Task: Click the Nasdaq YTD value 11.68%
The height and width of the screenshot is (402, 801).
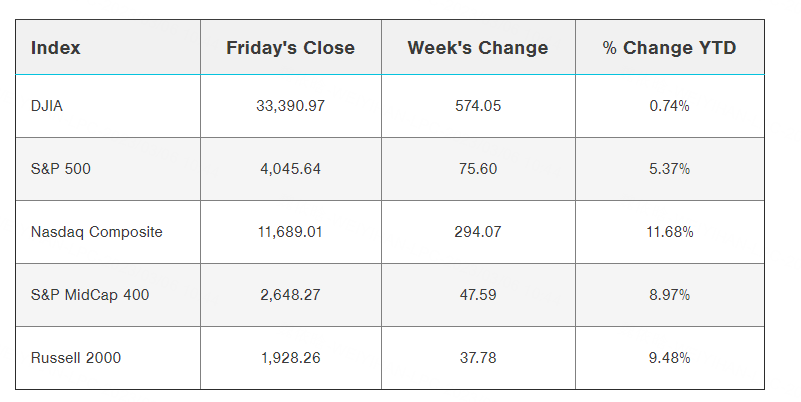Action: coord(669,232)
